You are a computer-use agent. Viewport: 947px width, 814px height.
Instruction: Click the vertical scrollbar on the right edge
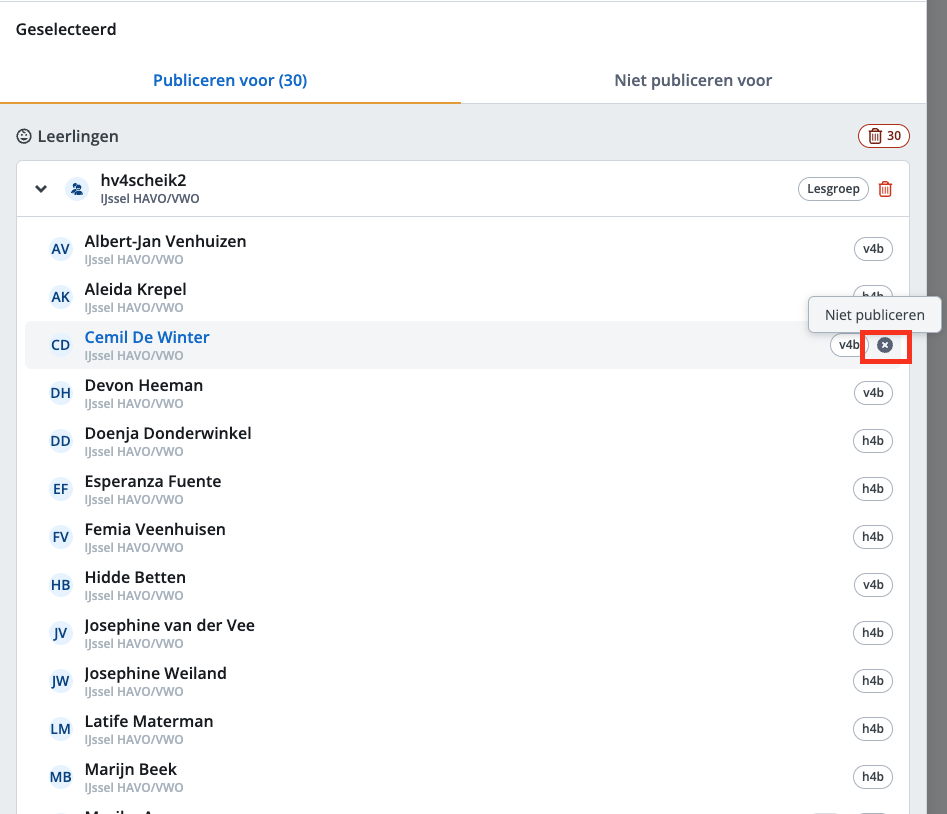click(x=935, y=400)
